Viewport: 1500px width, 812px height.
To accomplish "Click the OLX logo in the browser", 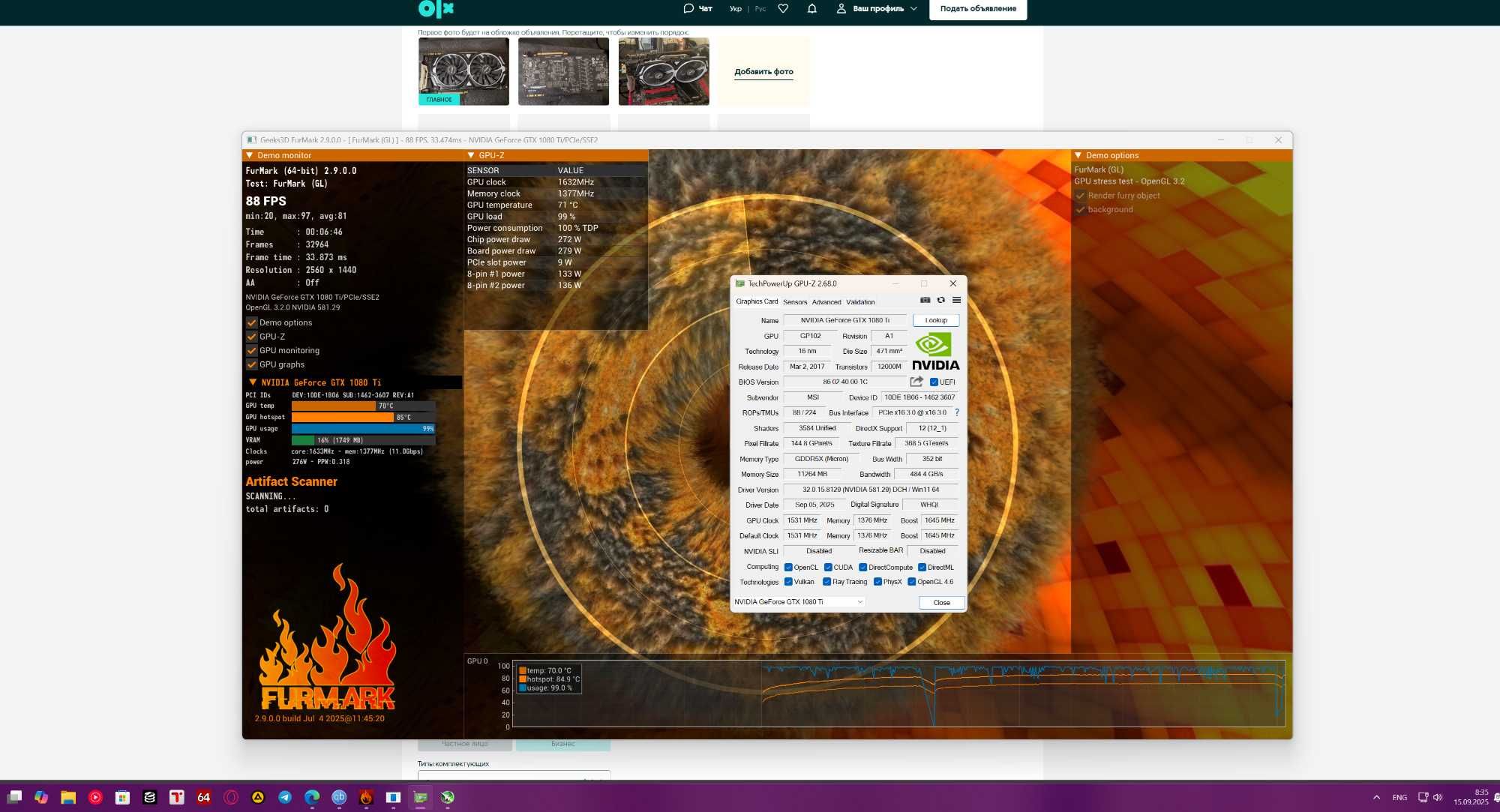I will click(x=436, y=8).
